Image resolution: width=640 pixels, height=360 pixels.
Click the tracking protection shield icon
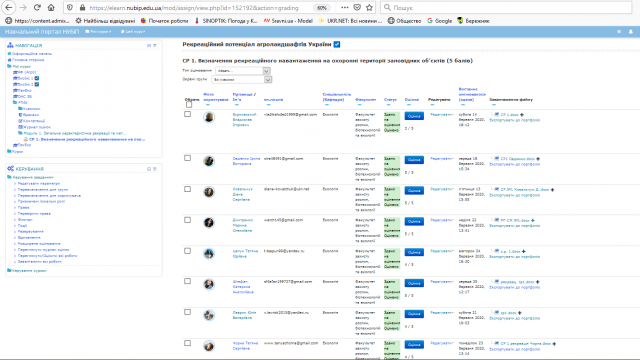70,7
